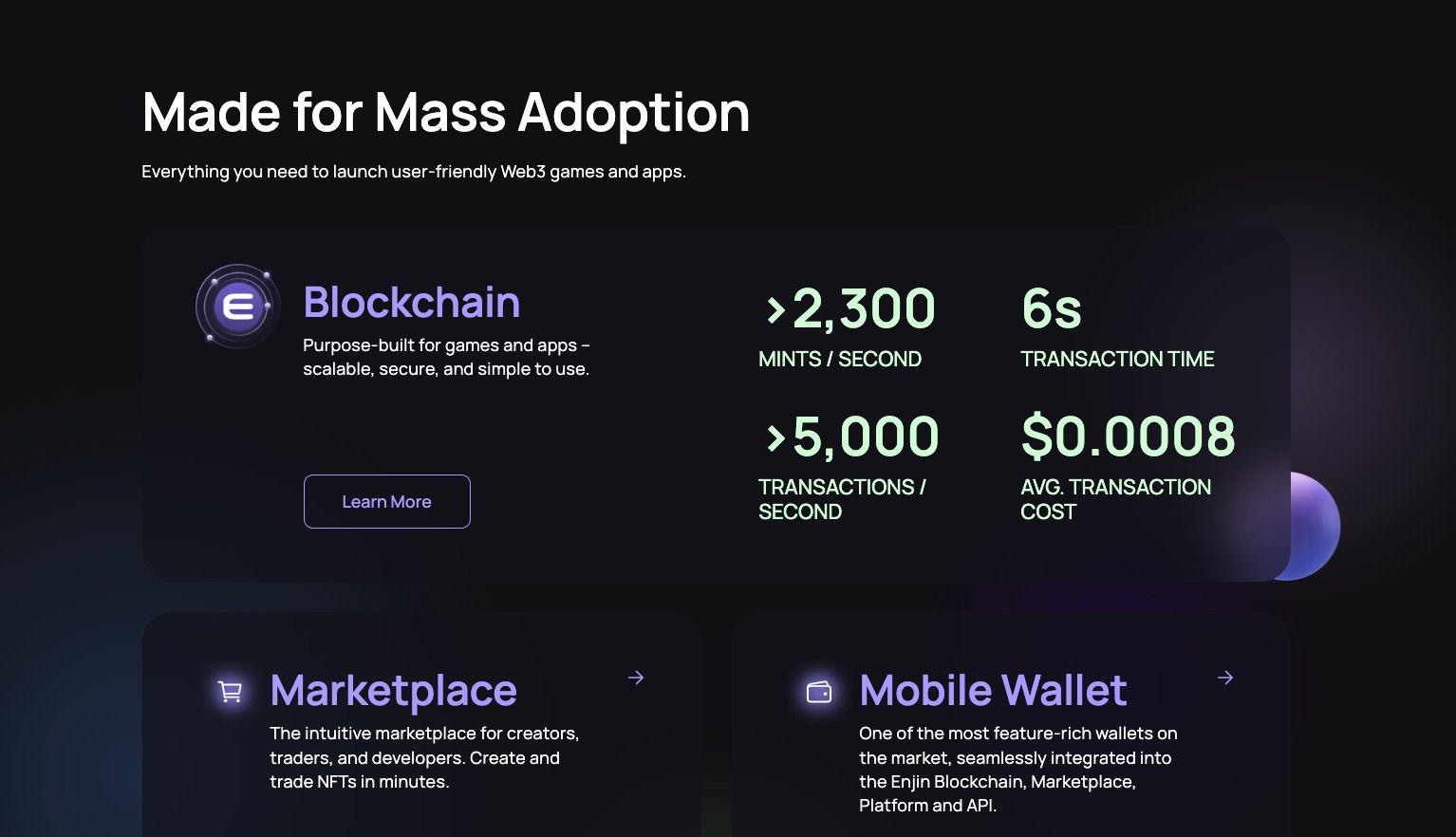The height and width of the screenshot is (837, 1456).
Task: Open Marketplace via its arrow icon
Action: point(636,678)
